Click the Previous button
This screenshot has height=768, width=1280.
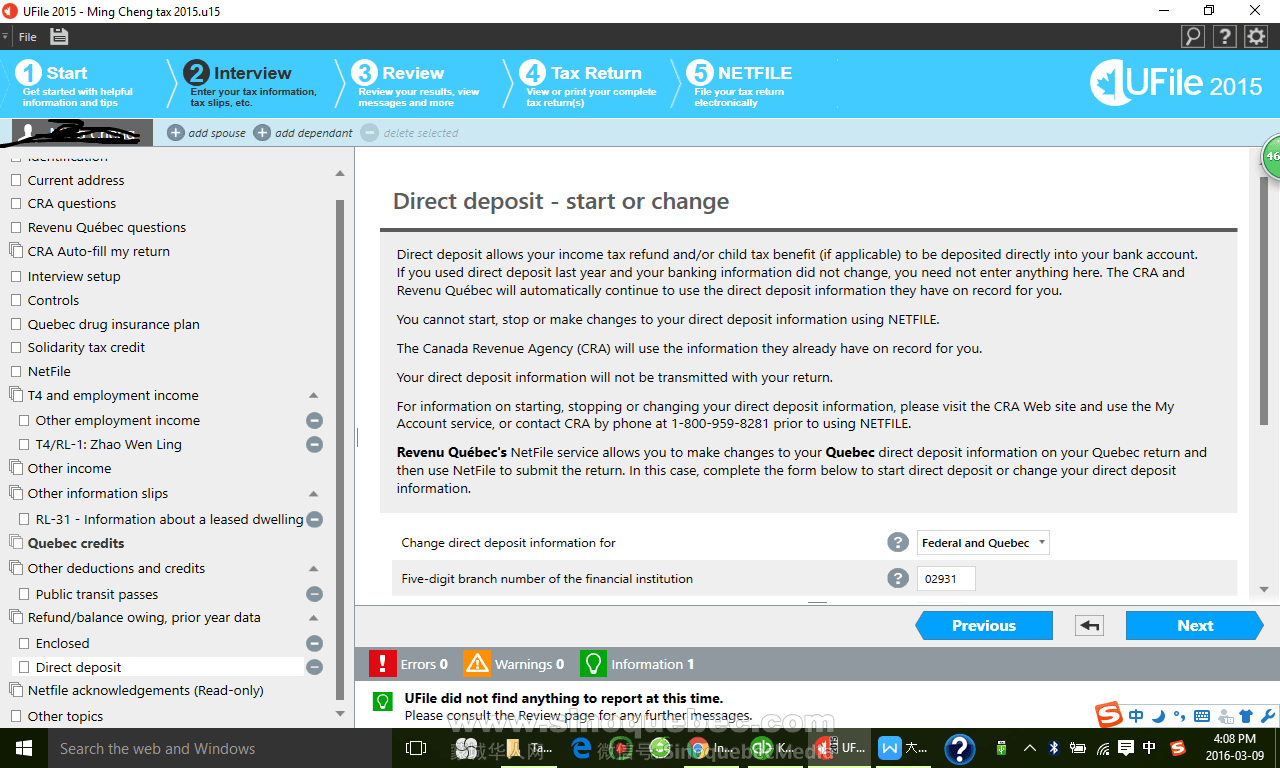pyautogui.click(x=984, y=626)
